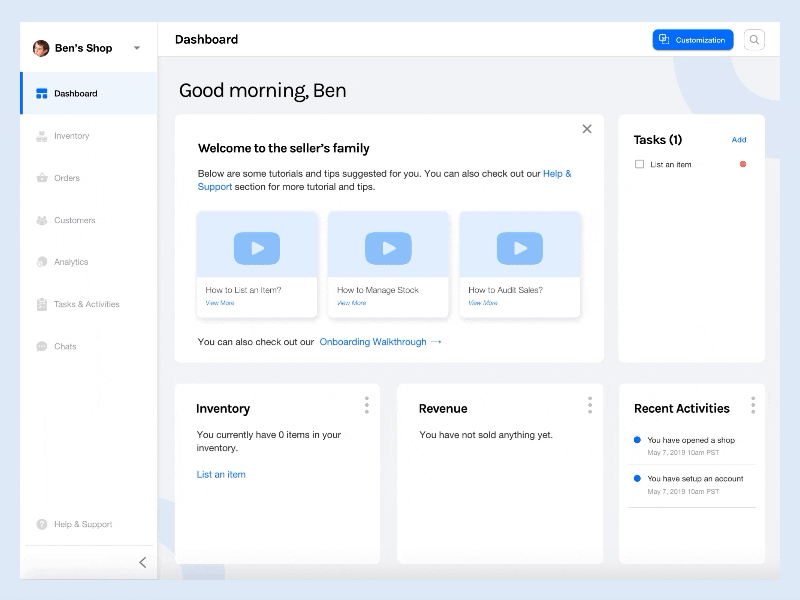
Task: Click the Dashboard sidebar icon
Action: pos(42,93)
